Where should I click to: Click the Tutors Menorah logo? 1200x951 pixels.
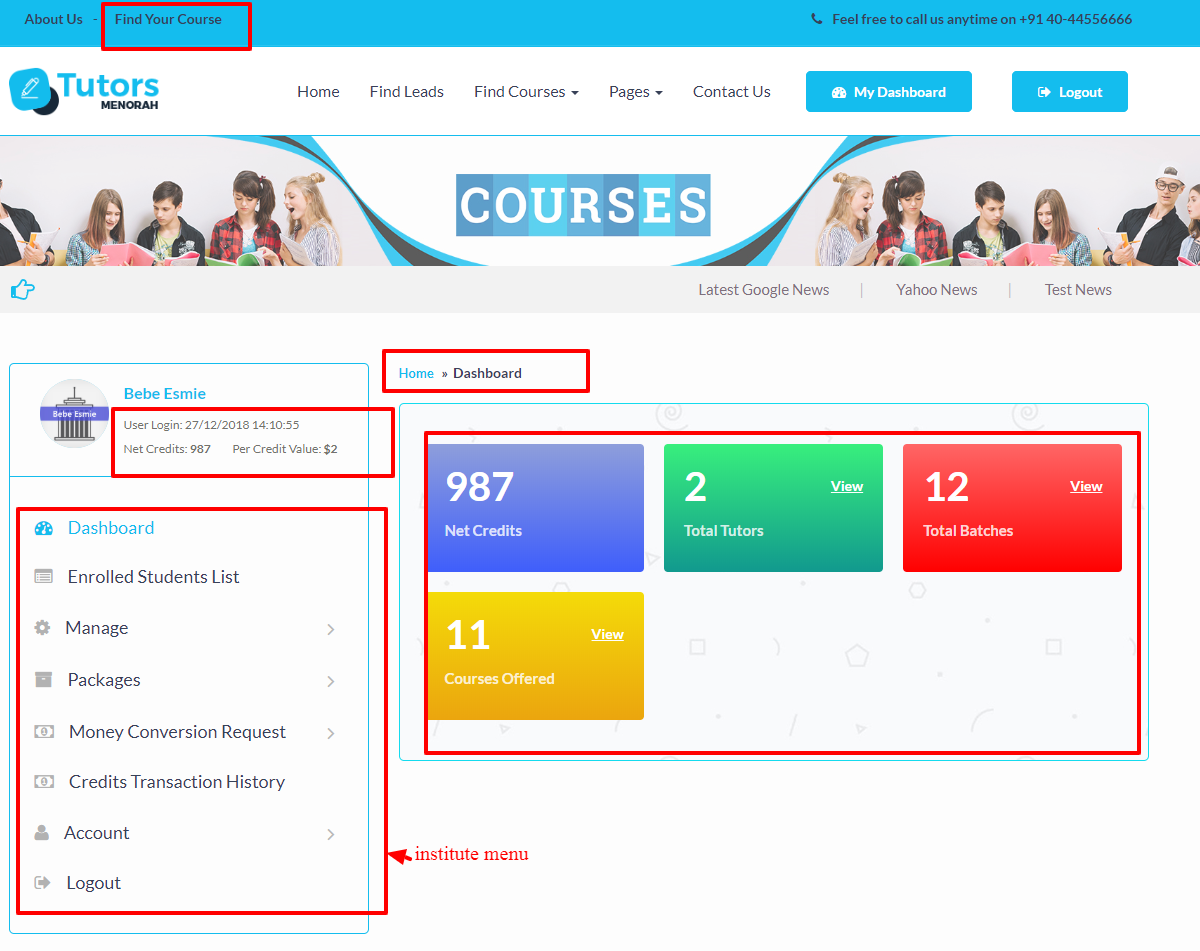click(x=84, y=91)
